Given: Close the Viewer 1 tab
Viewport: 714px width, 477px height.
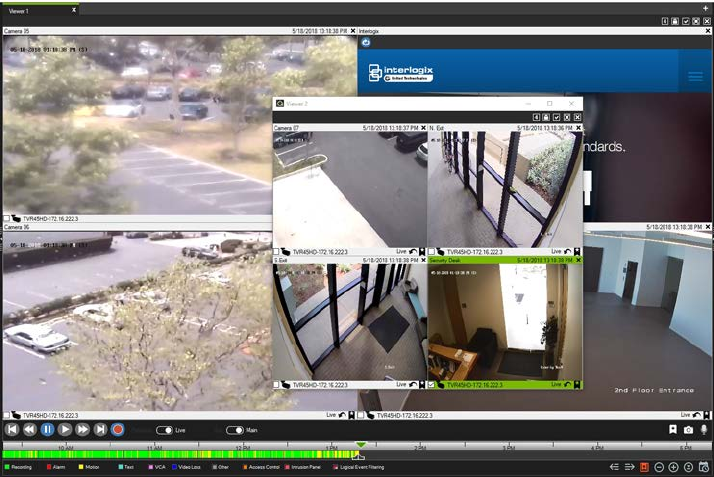Looking at the screenshot, I should pos(74,10).
